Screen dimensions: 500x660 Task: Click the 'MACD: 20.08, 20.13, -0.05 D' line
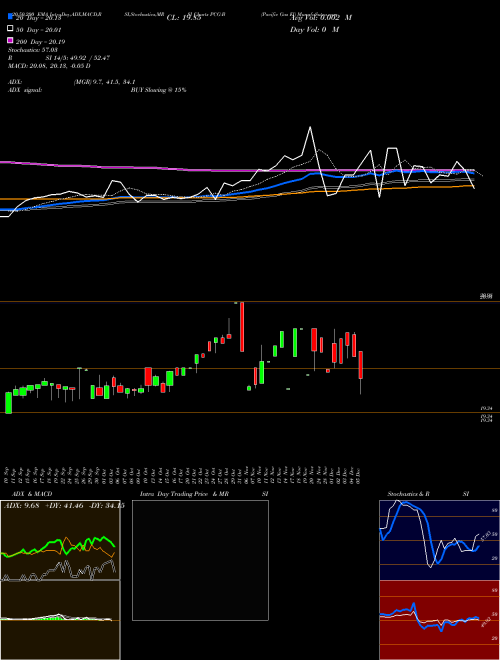[49, 66]
